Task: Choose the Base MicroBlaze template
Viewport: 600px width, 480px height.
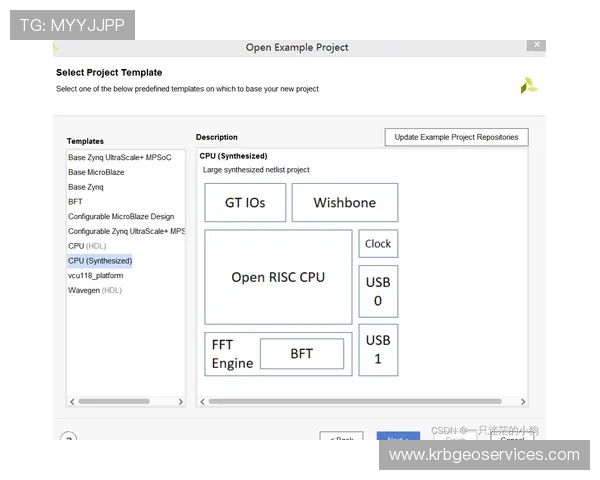Action: click(x=97, y=172)
